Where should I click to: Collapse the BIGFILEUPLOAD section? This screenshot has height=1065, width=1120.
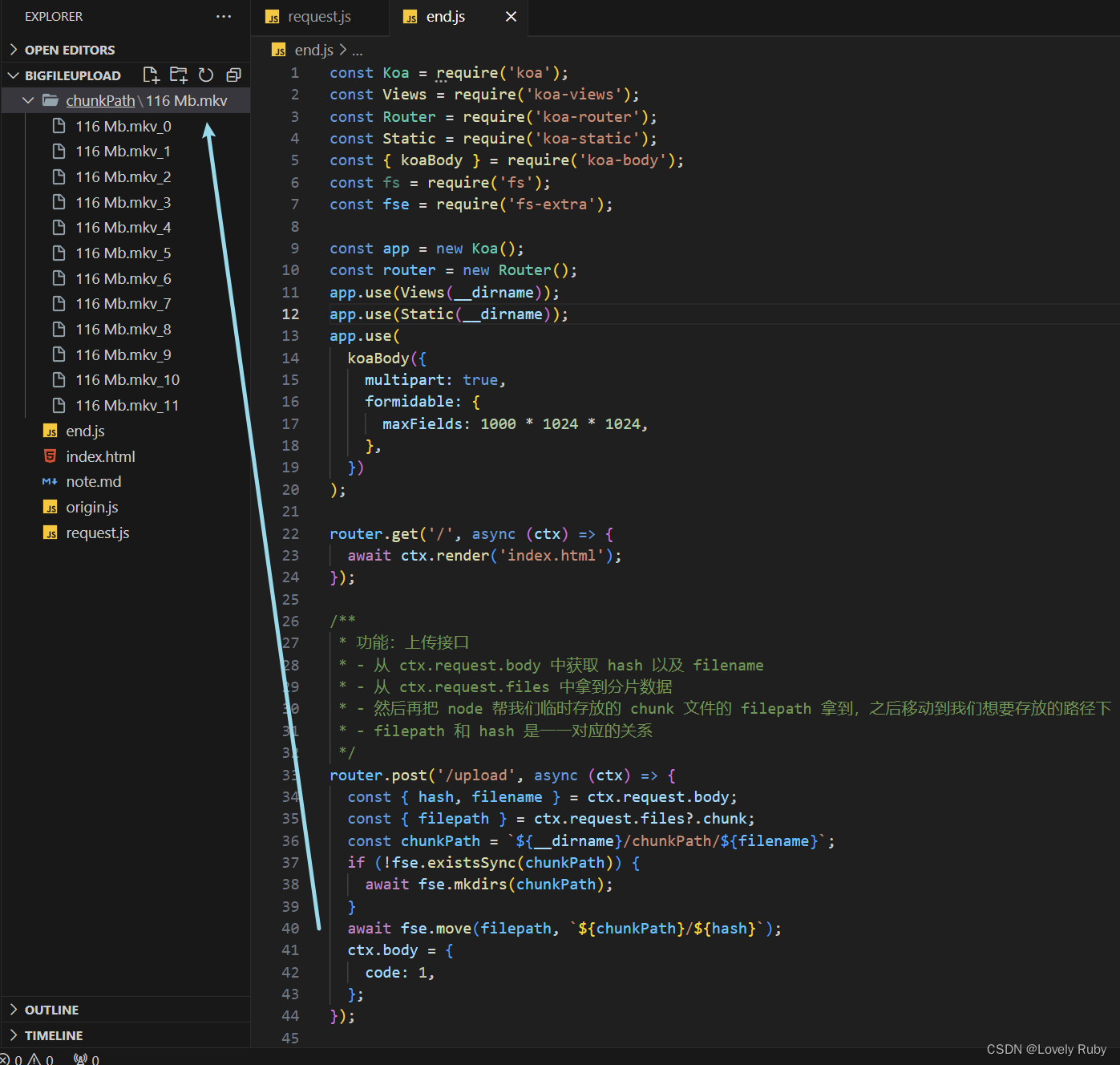(x=72, y=75)
